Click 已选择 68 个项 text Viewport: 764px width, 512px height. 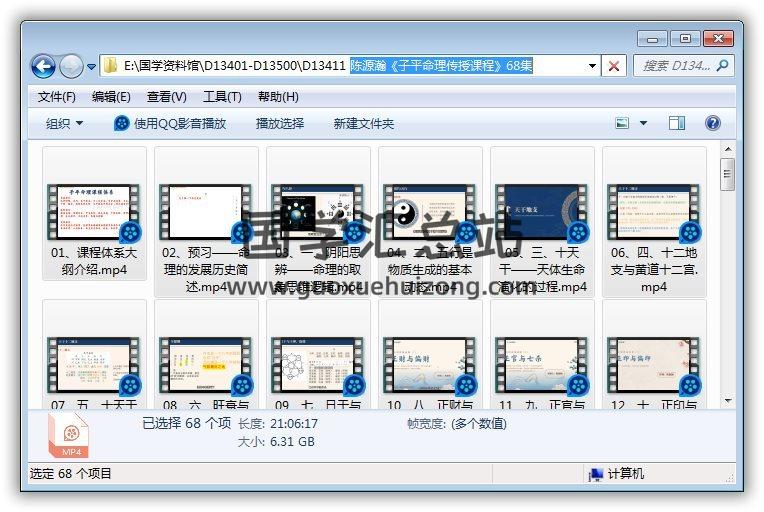tap(187, 423)
